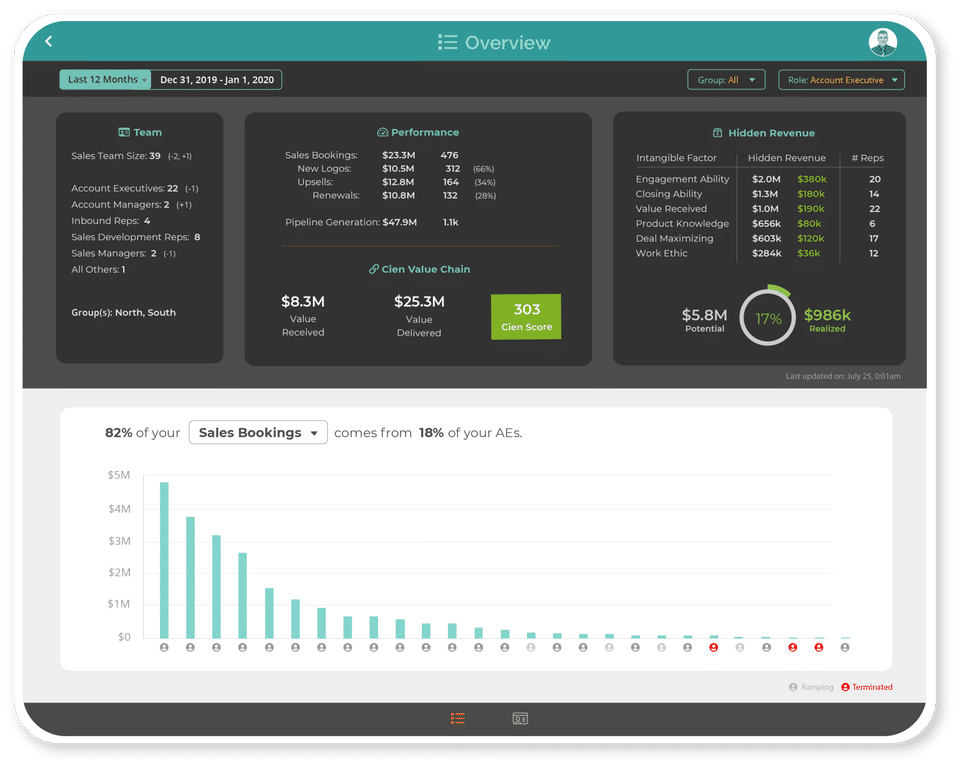Open the Sales Bookings metric dropdown

(x=258, y=432)
